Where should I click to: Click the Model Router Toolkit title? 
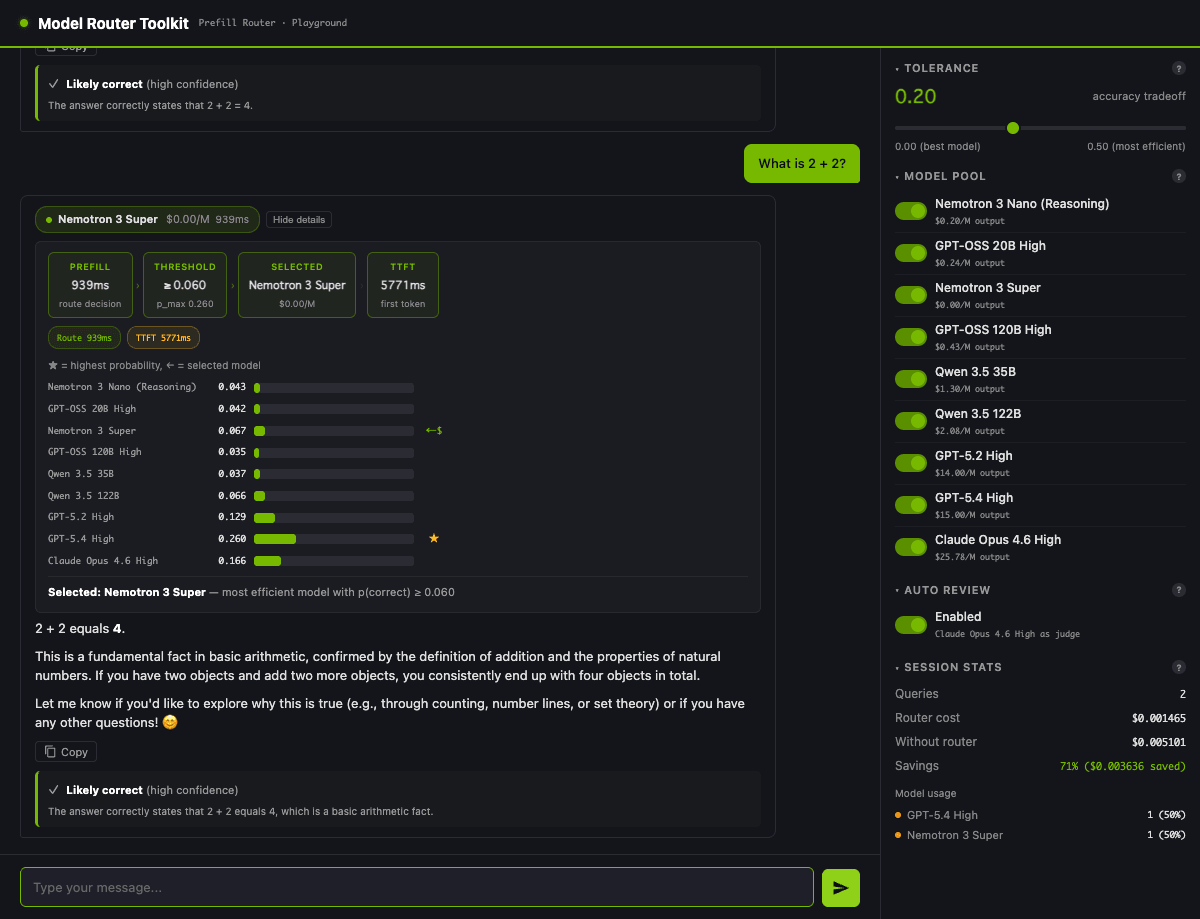click(113, 23)
